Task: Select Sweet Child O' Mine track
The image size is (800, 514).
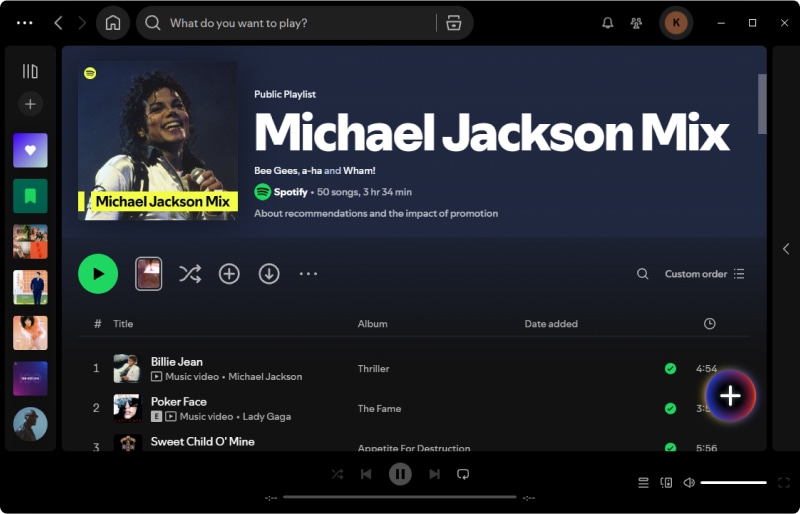Action: pos(203,442)
